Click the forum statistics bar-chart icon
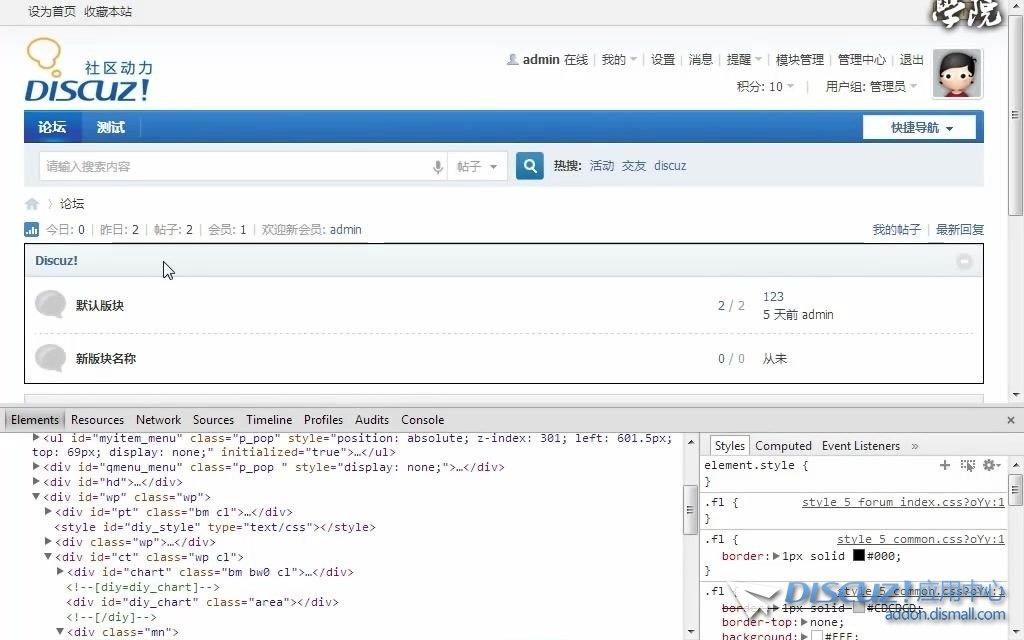Screen dimensions: 1024x640 pyautogui.click(x=32, y=230)
